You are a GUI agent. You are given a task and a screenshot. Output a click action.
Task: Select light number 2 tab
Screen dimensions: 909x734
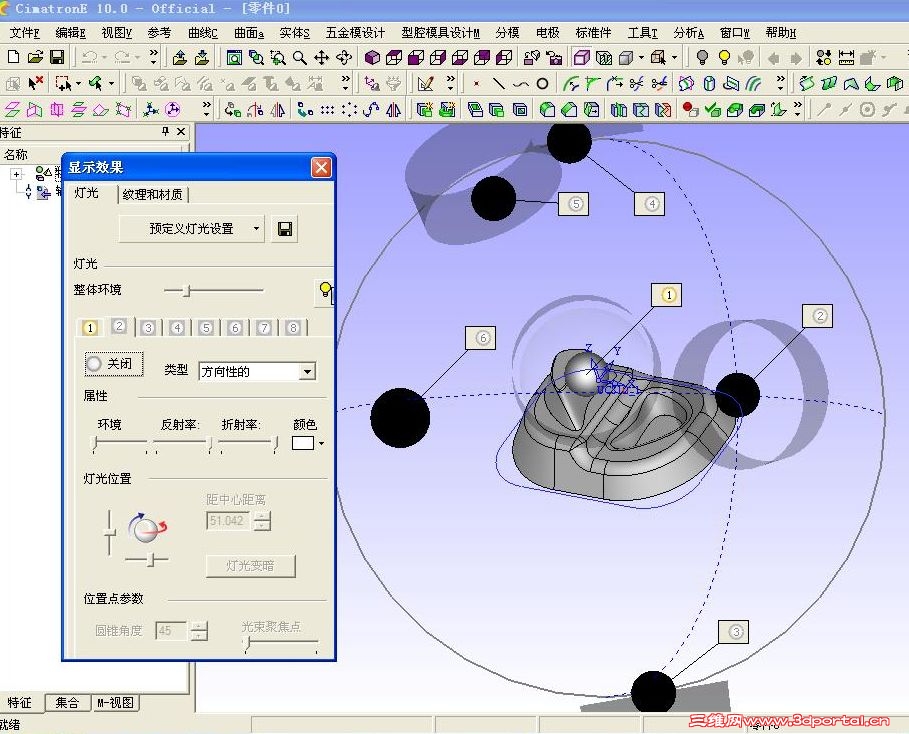119,326
